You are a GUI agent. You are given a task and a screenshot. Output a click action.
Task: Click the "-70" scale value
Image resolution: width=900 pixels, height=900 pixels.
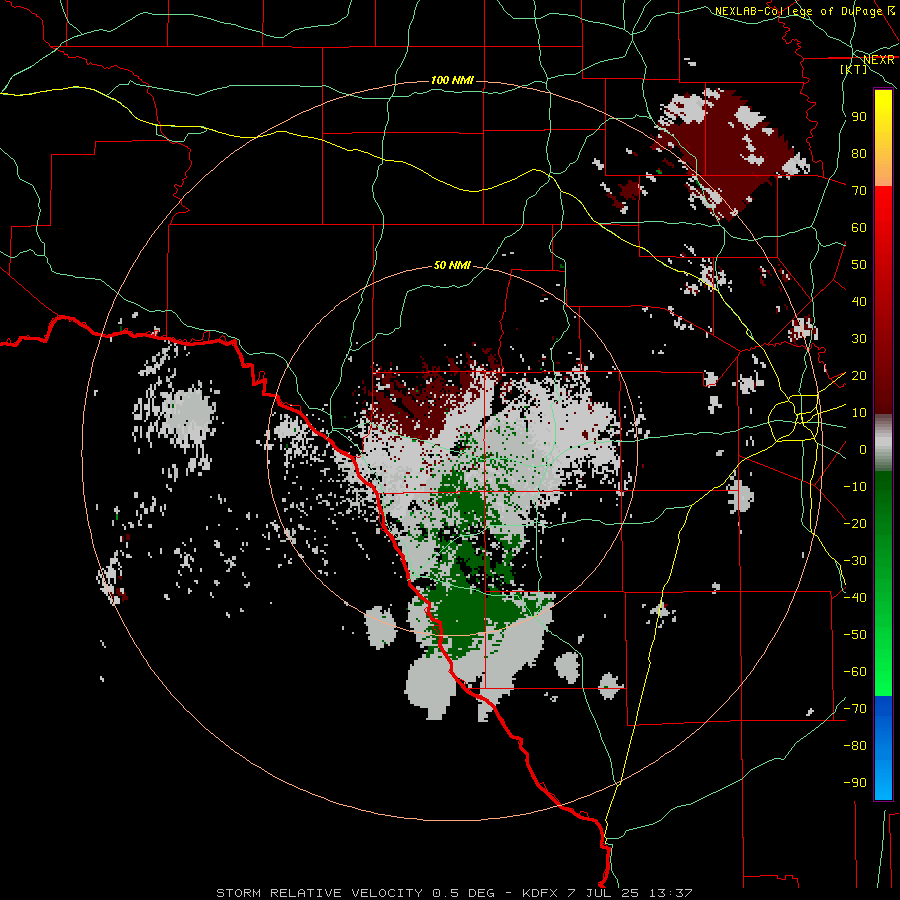[x=855, y=709]
